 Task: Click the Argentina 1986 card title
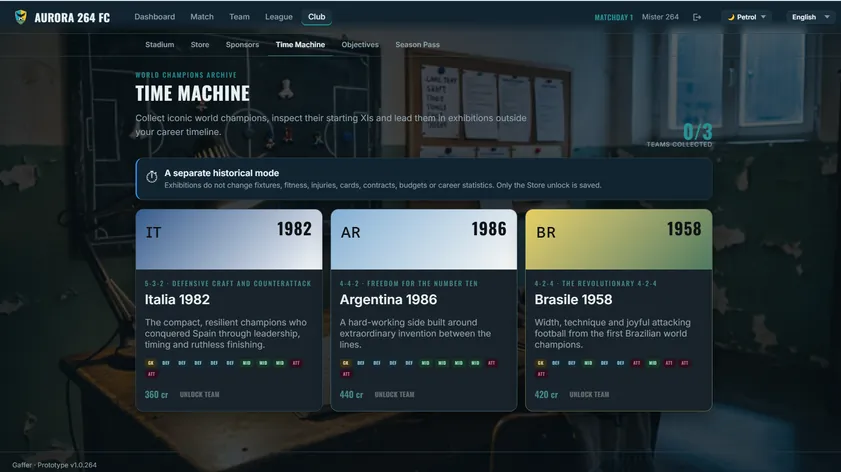[x=388, y=299]
